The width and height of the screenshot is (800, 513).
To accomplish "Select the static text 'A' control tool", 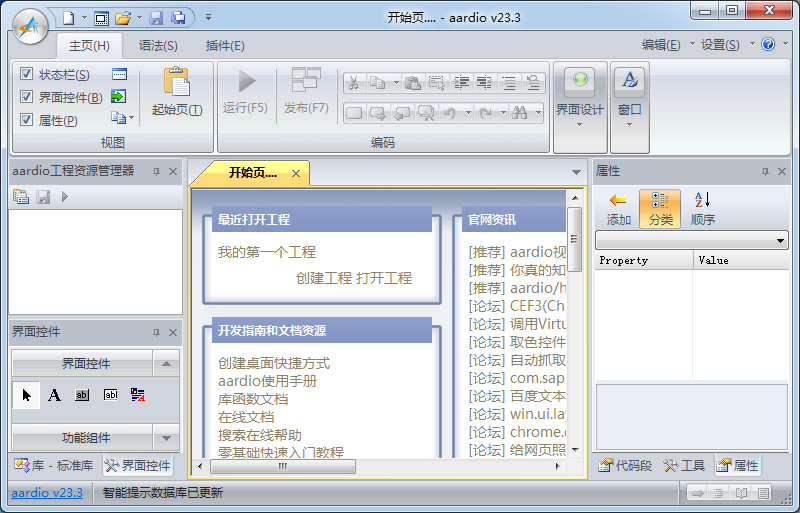I will 55,395.
